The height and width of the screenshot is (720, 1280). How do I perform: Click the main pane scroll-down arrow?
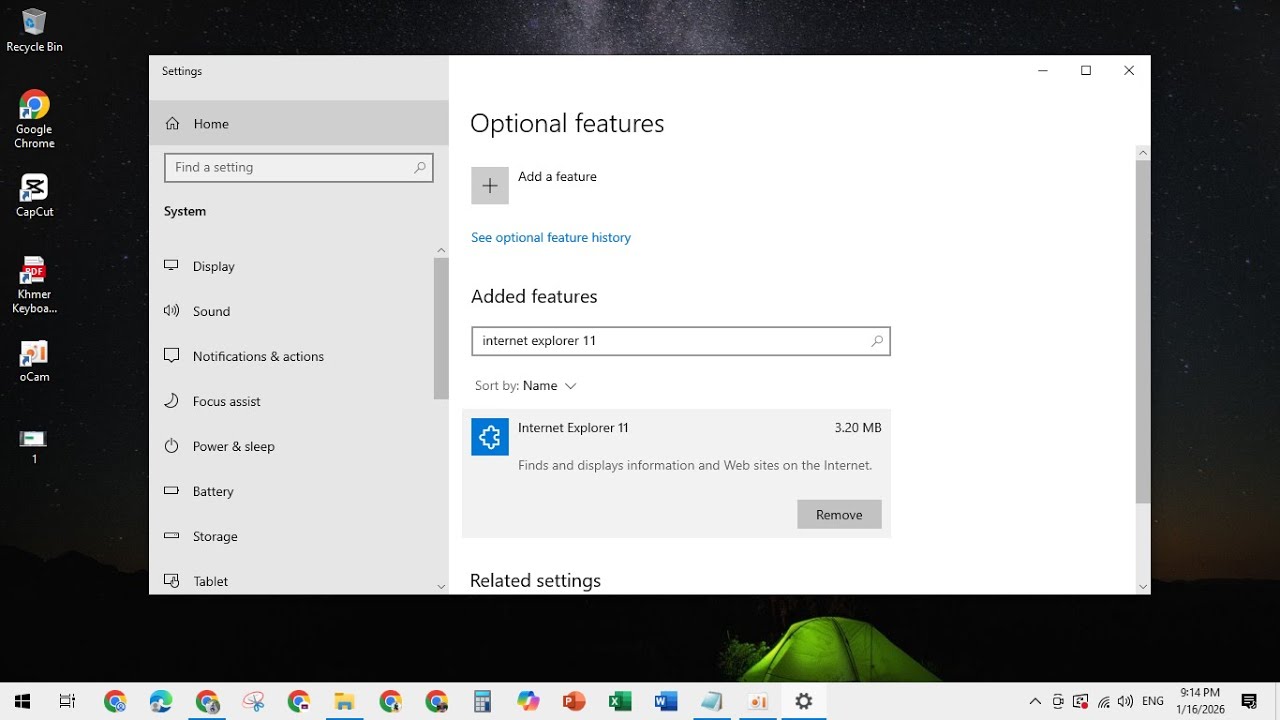(1143, 587)
